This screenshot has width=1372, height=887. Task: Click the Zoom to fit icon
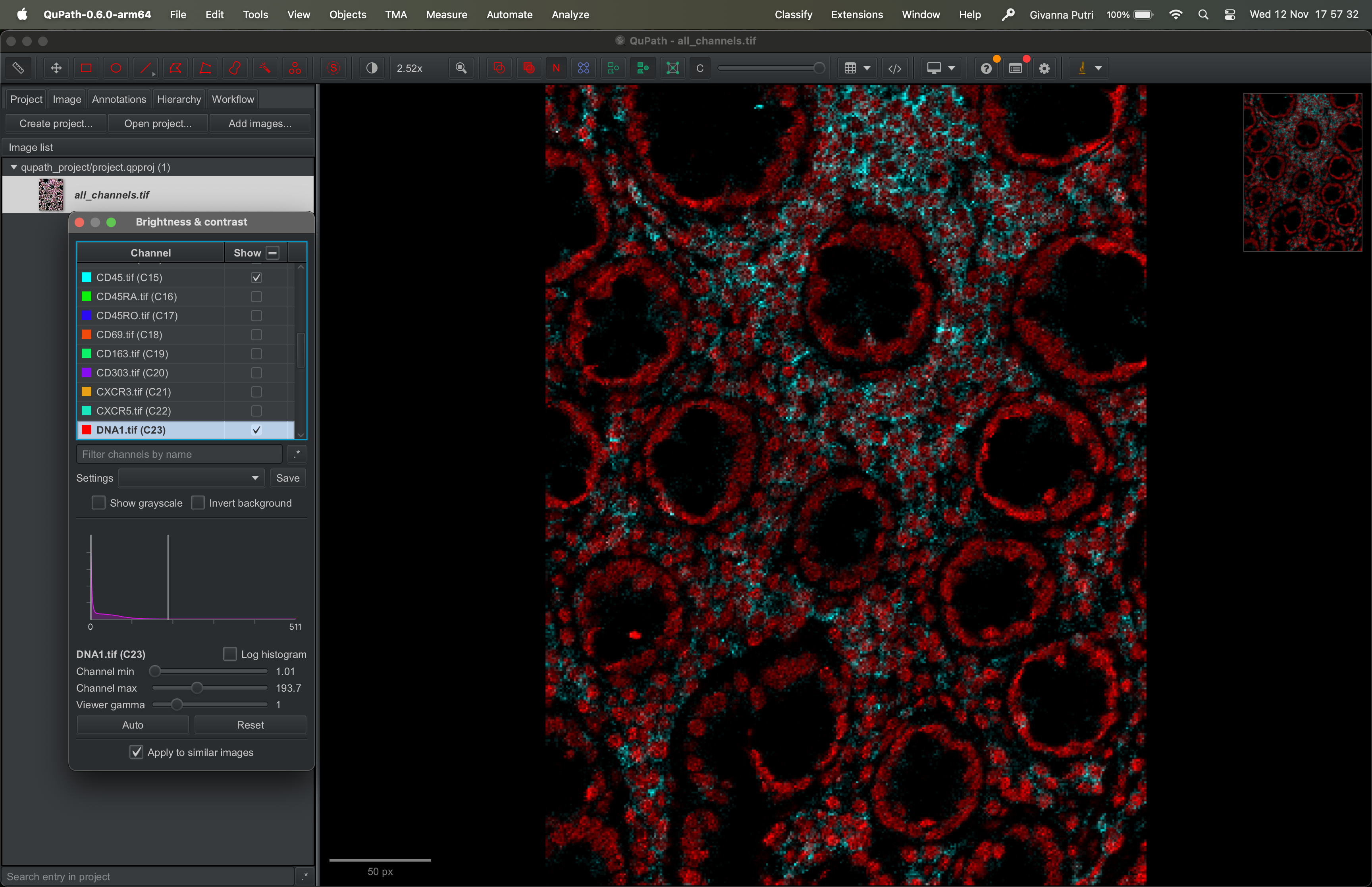pos(461,68)
